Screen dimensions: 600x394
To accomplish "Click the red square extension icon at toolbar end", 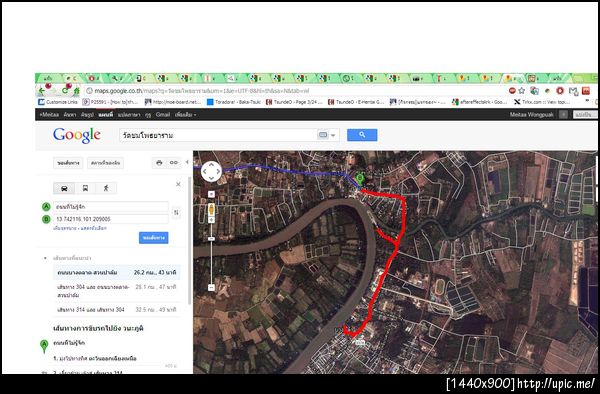I will [x=585, y=91].
